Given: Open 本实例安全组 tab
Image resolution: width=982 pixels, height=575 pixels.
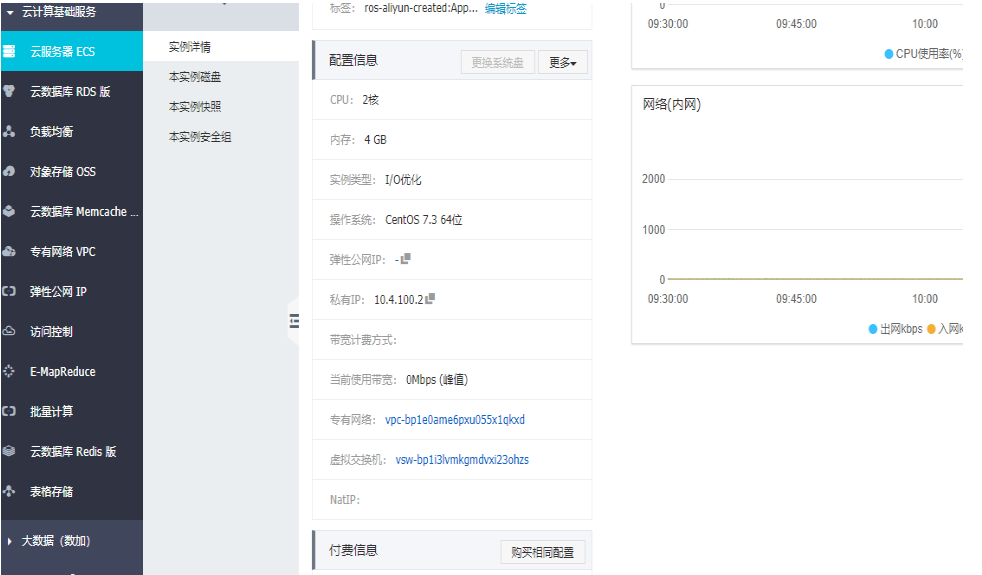Looking at the screenshot, I should [x=200, y=137].
